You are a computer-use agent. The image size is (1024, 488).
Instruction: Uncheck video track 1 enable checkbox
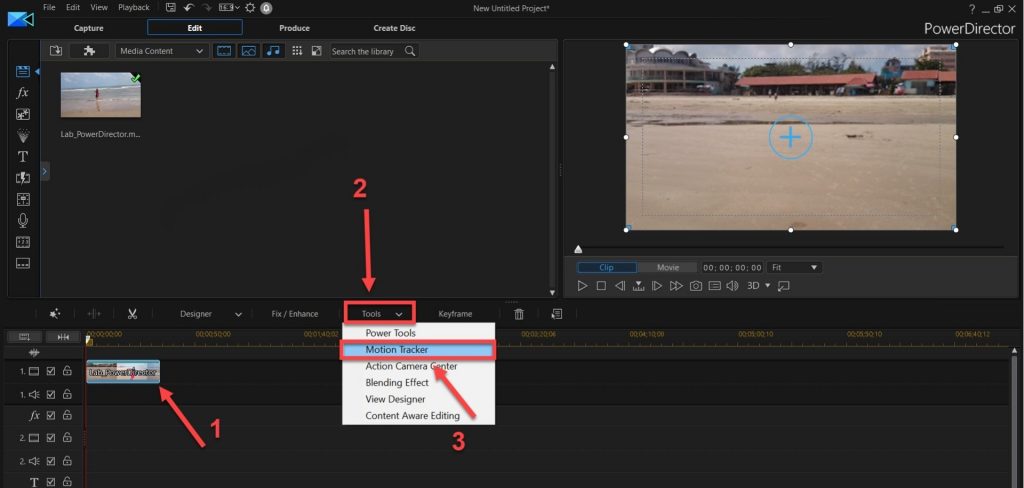(51, 371)
